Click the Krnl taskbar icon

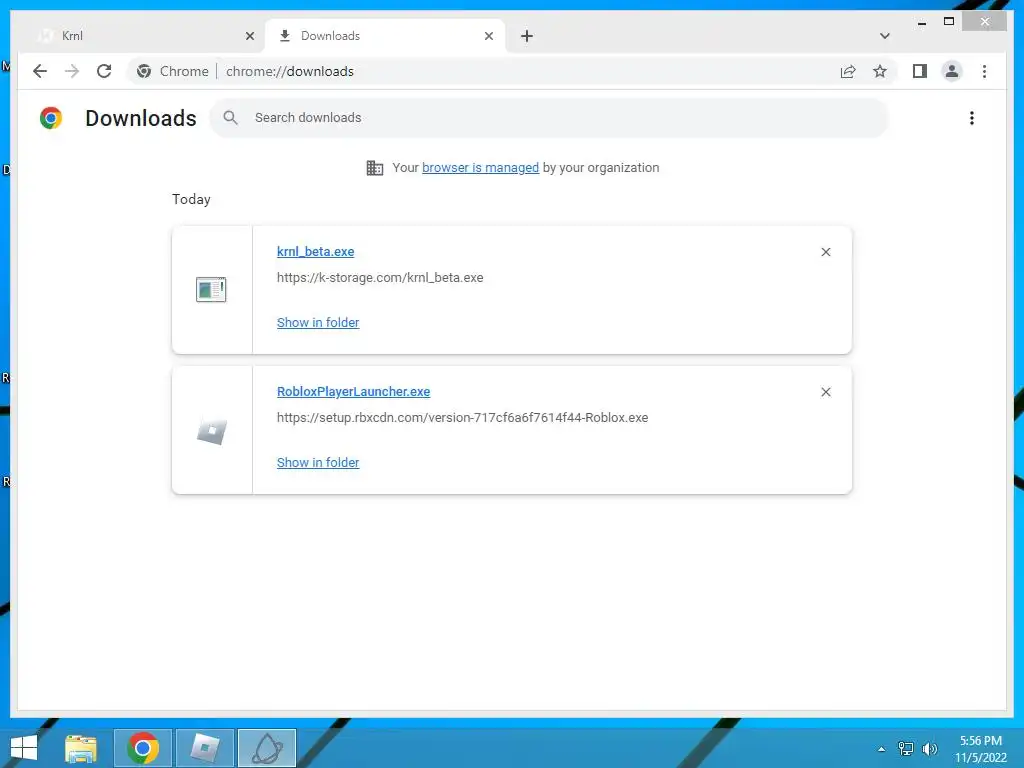(267, 748)
